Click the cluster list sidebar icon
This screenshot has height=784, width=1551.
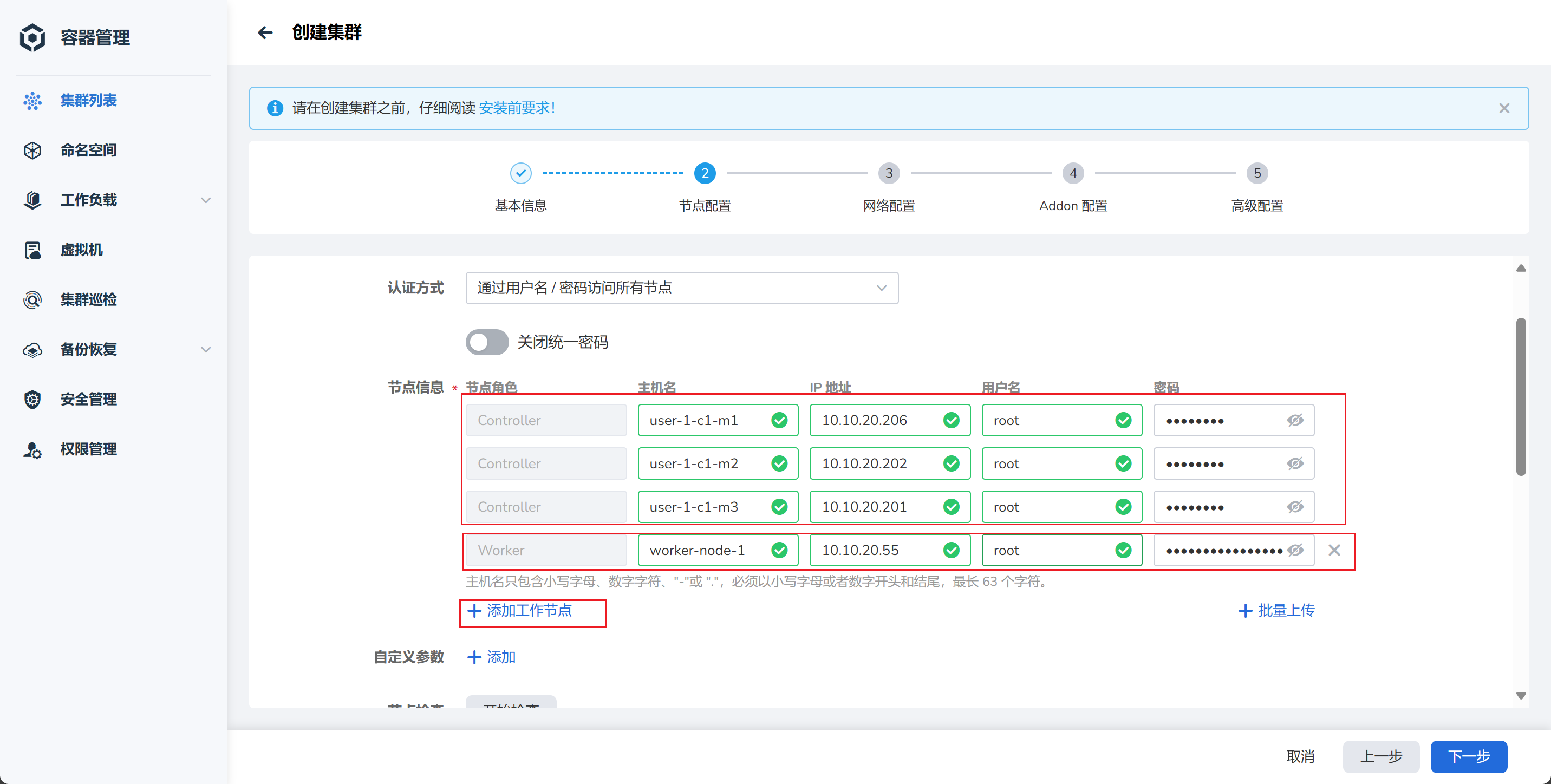(x=32, y=101)
